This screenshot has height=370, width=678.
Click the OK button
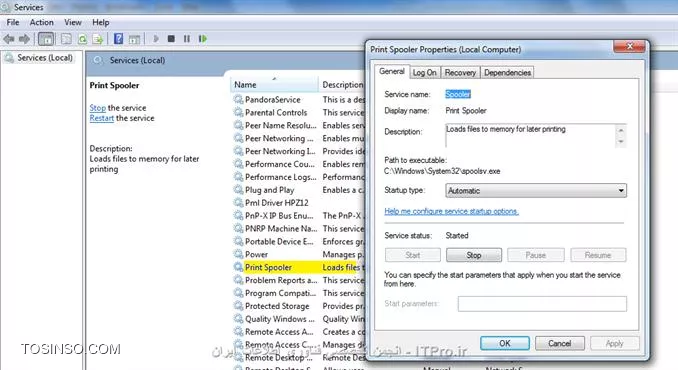click(505, 343)
